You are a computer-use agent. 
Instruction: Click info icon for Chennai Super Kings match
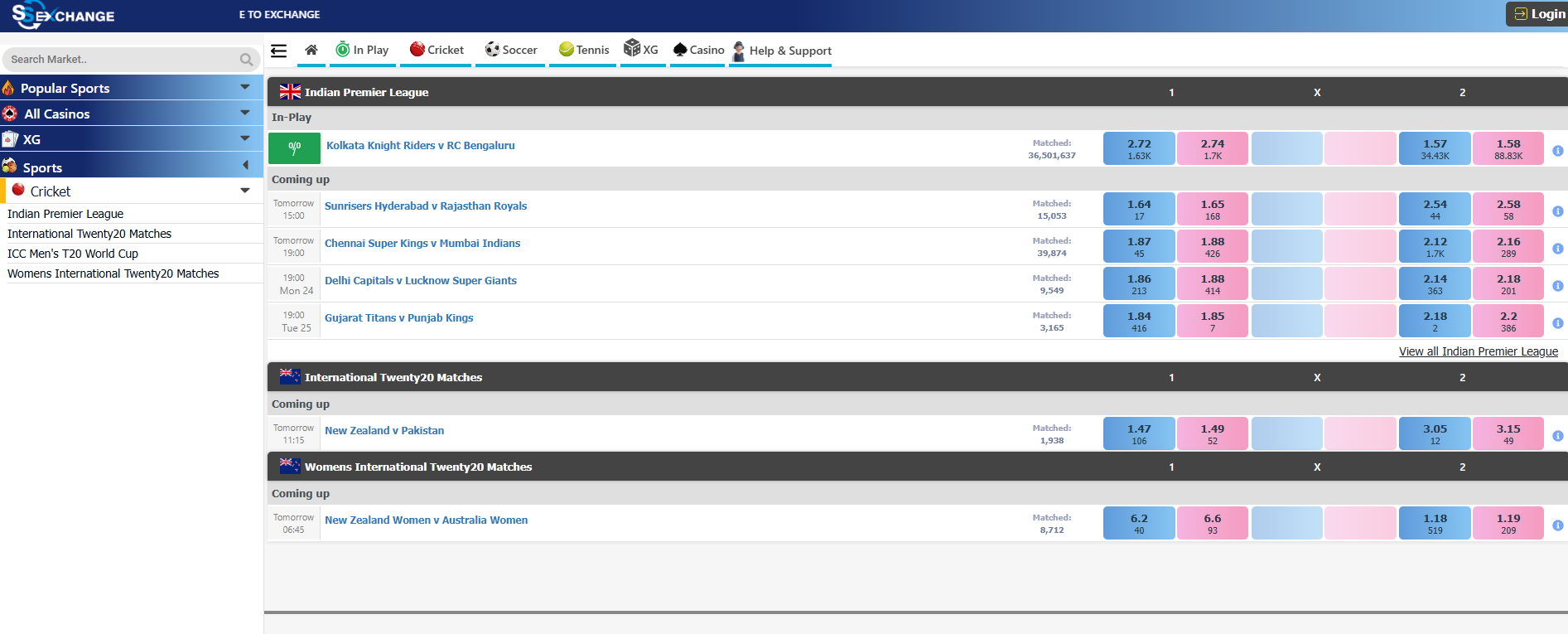pos(1557,249)
